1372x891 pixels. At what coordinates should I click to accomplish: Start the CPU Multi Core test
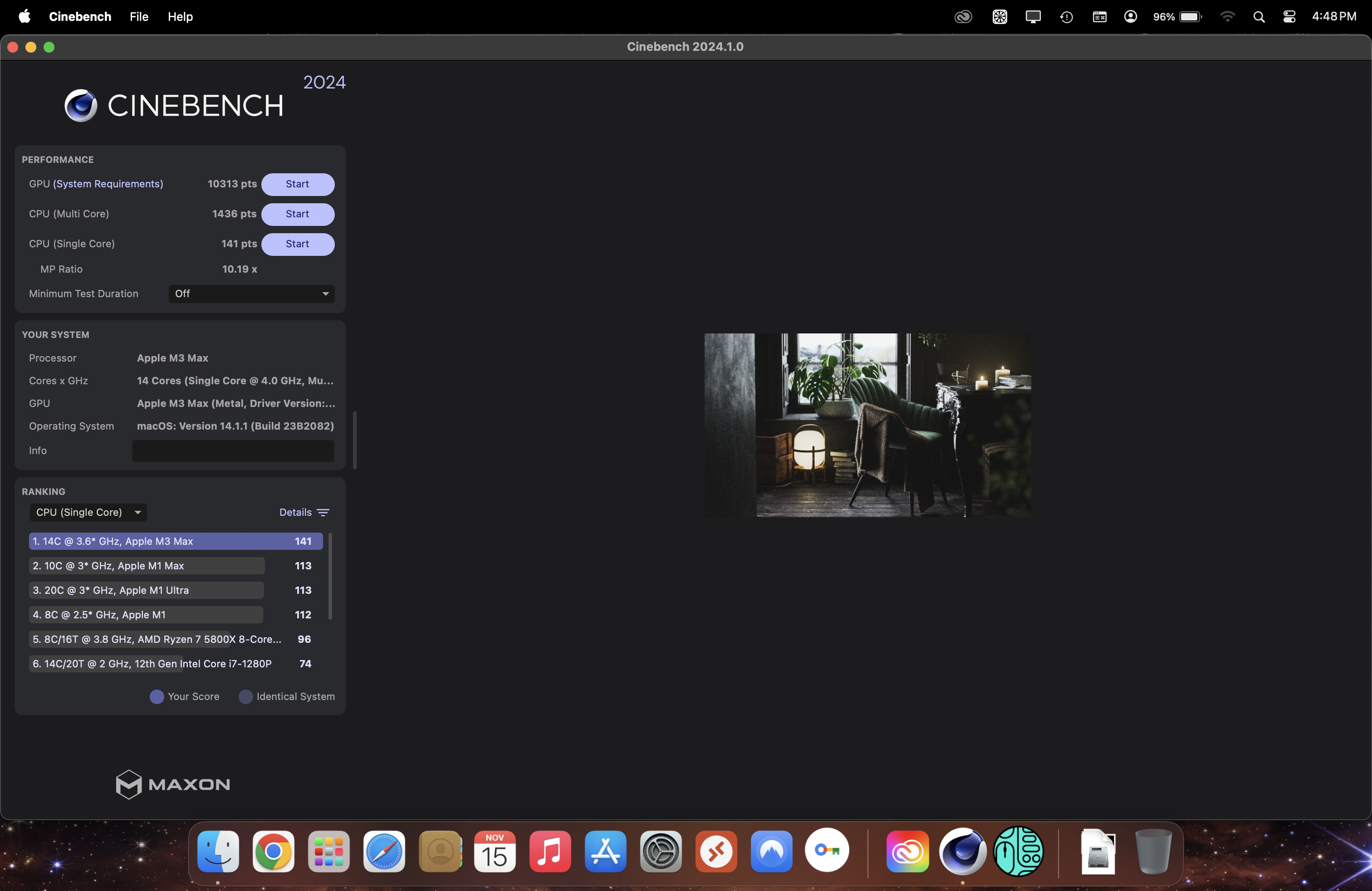point(297,213)
